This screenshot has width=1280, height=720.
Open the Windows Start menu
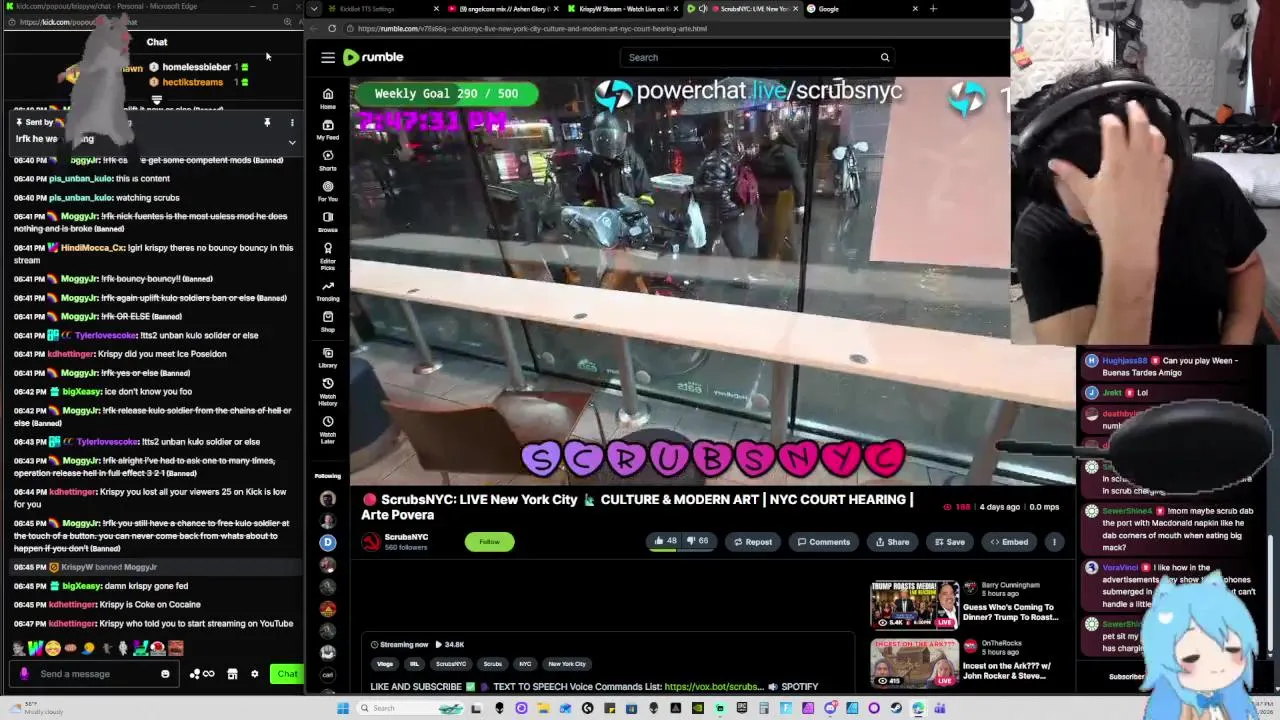[x=343, y=708]
